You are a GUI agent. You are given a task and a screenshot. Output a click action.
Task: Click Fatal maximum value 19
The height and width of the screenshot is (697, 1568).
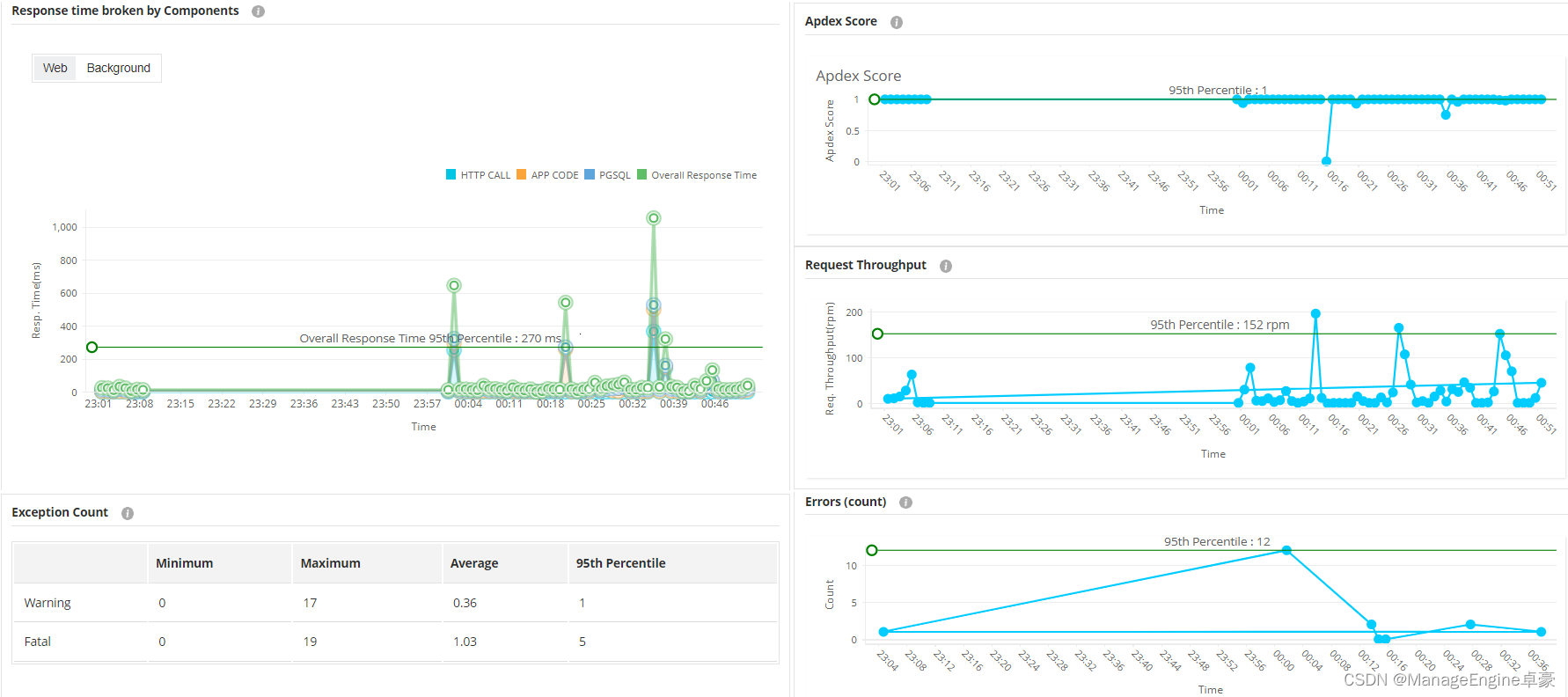[310, 642]
